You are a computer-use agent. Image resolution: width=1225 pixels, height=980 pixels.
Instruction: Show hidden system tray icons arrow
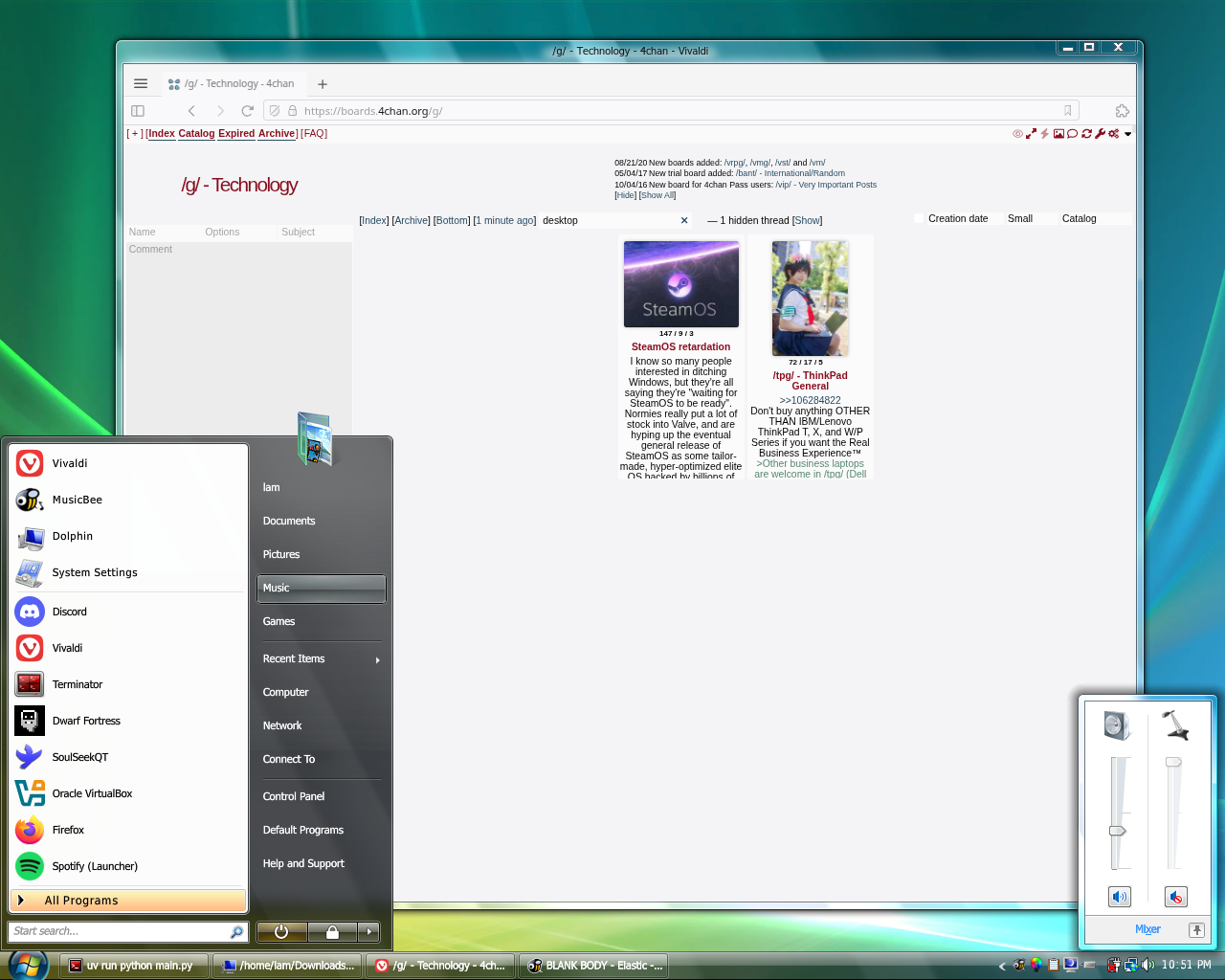(1002, 966)
